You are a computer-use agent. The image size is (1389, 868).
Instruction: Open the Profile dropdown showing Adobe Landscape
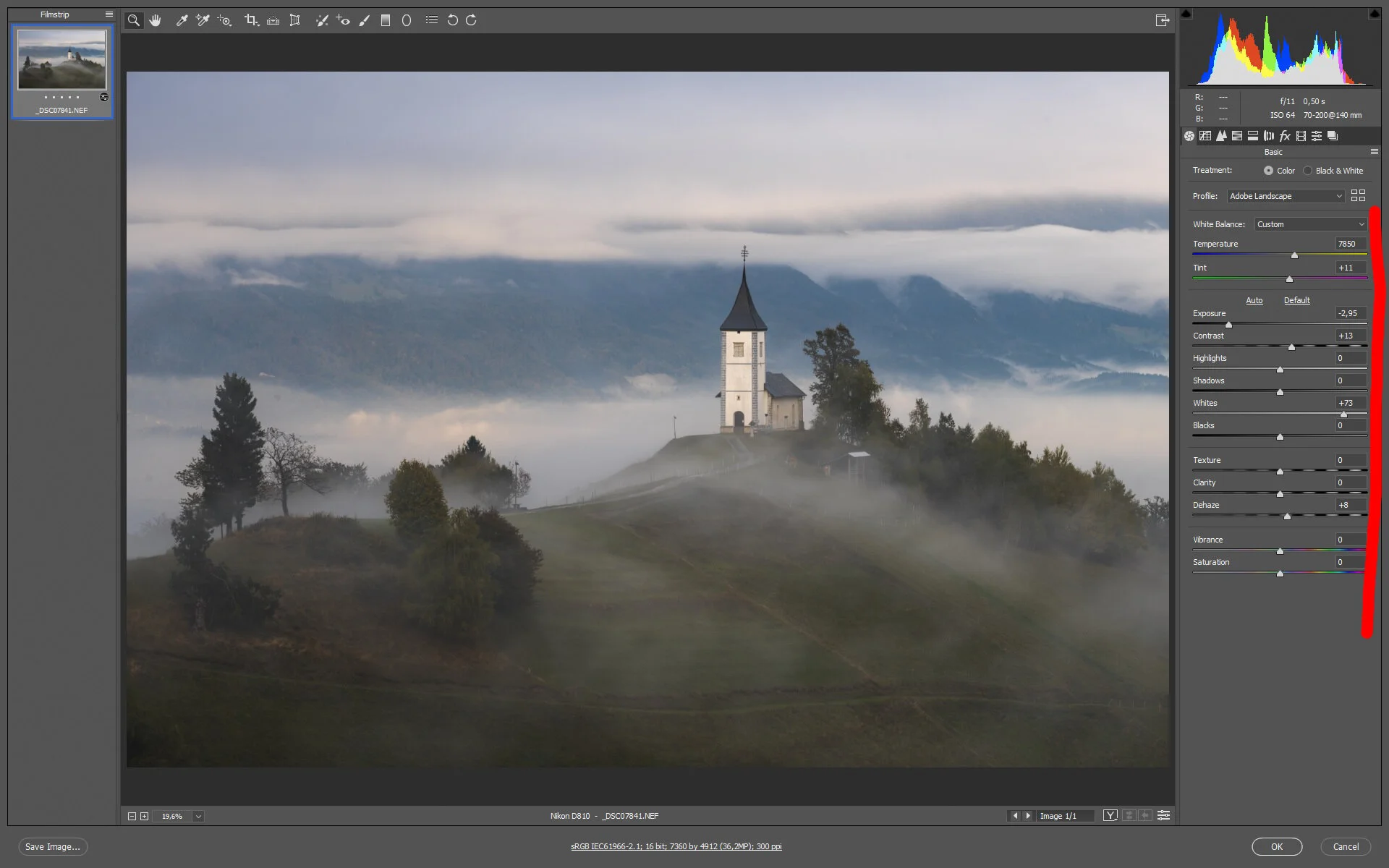click(1286, 196)
